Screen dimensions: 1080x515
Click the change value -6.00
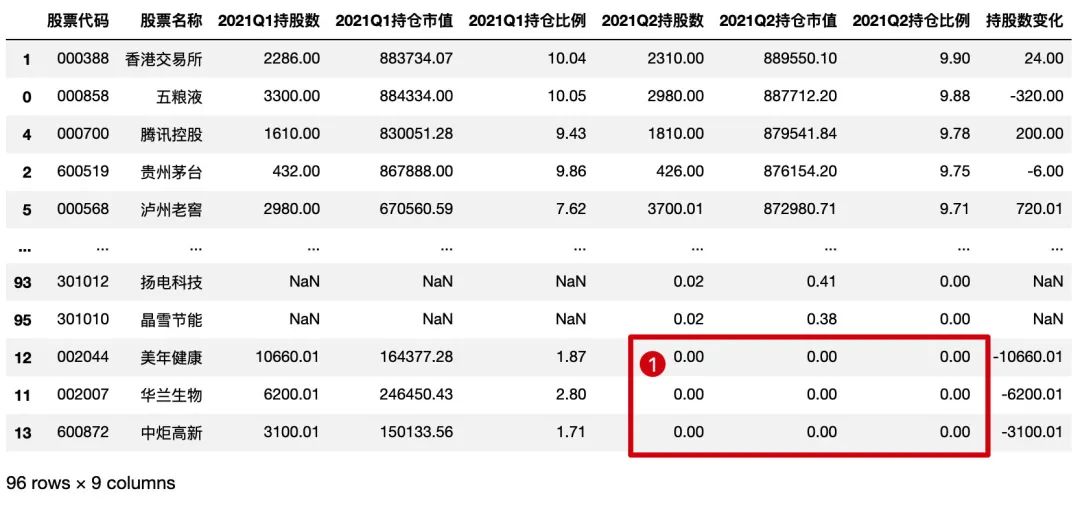pos(1044,171)
